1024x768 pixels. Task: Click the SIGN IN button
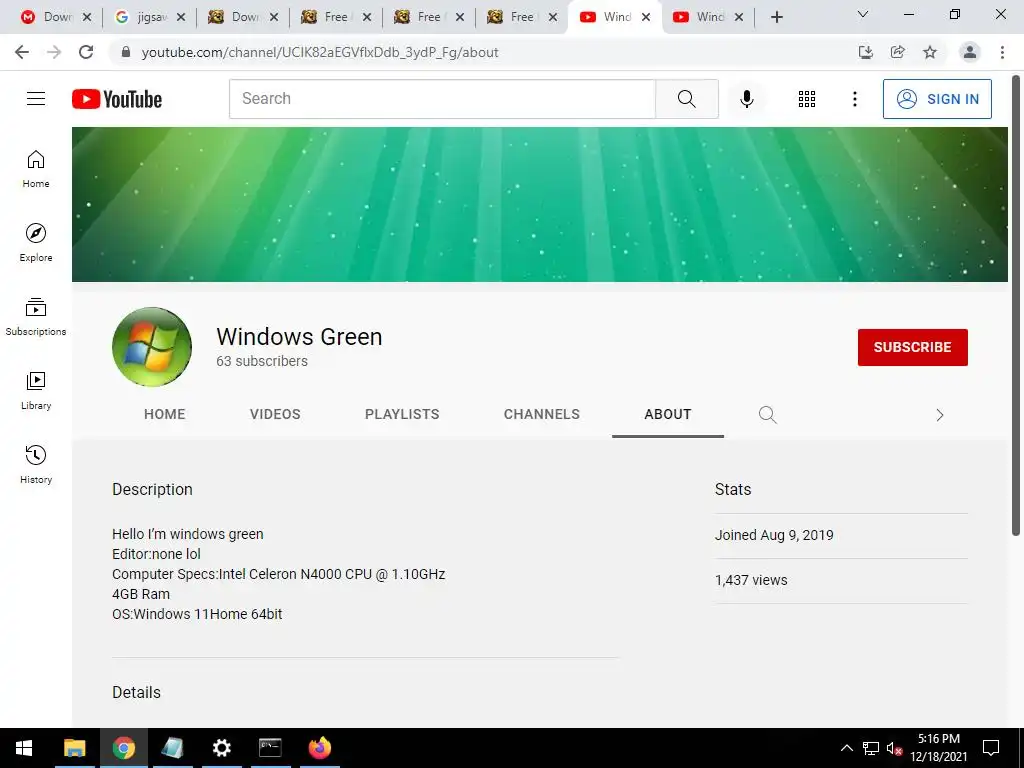[937, 99]
